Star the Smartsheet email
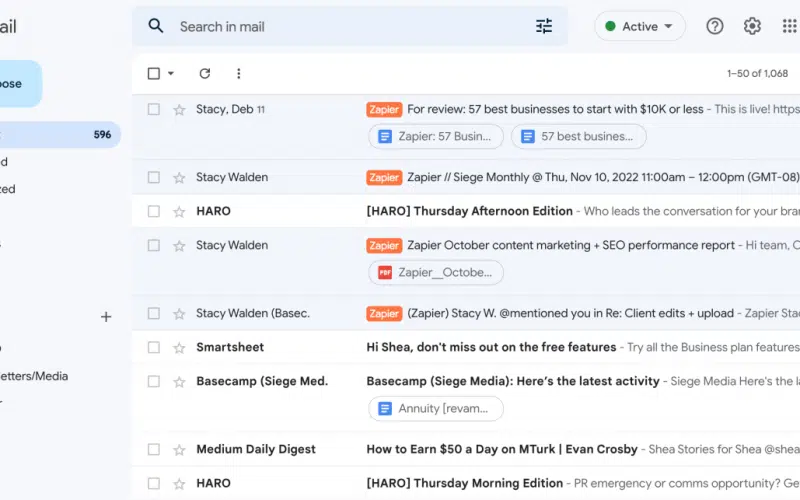800x500 pixels. [x=179, y=347]
